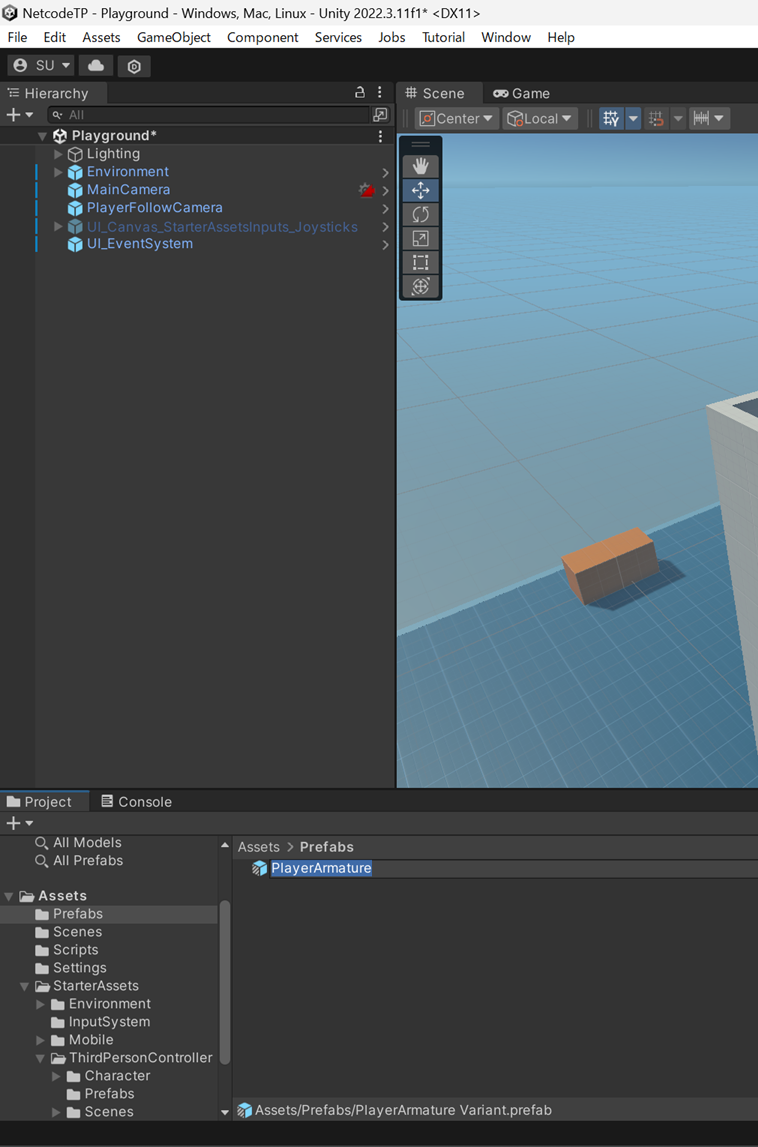Viewport: 758px width, 1147px height.
Task: Toggle grid visibility in Scene view
Action: [x=611, y=118]
